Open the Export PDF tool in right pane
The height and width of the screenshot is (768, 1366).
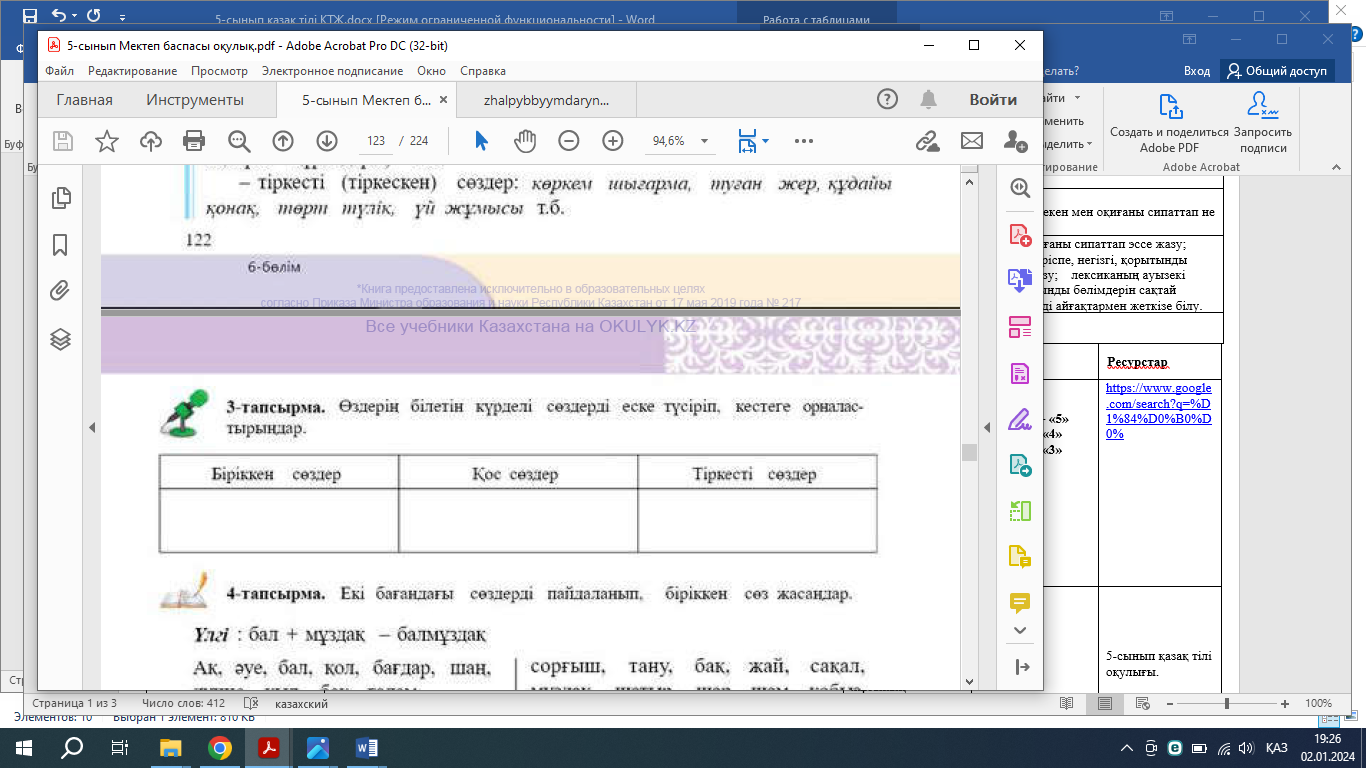[1020, 281]
